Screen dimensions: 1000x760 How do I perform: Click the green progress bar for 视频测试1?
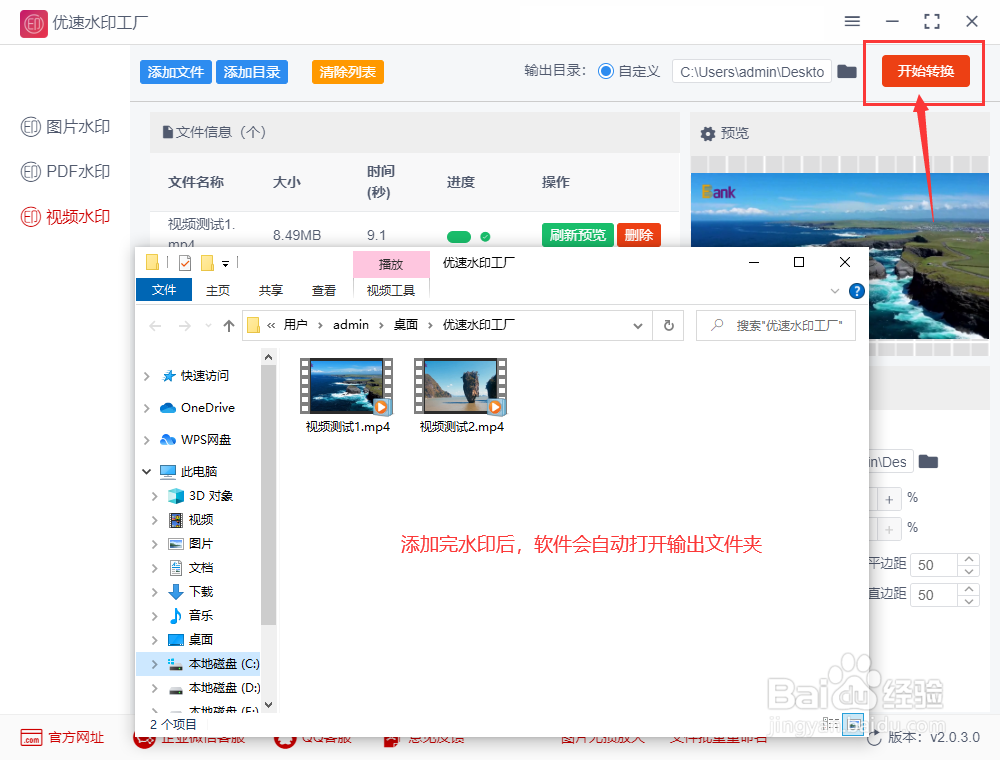(x=459, y=237)
